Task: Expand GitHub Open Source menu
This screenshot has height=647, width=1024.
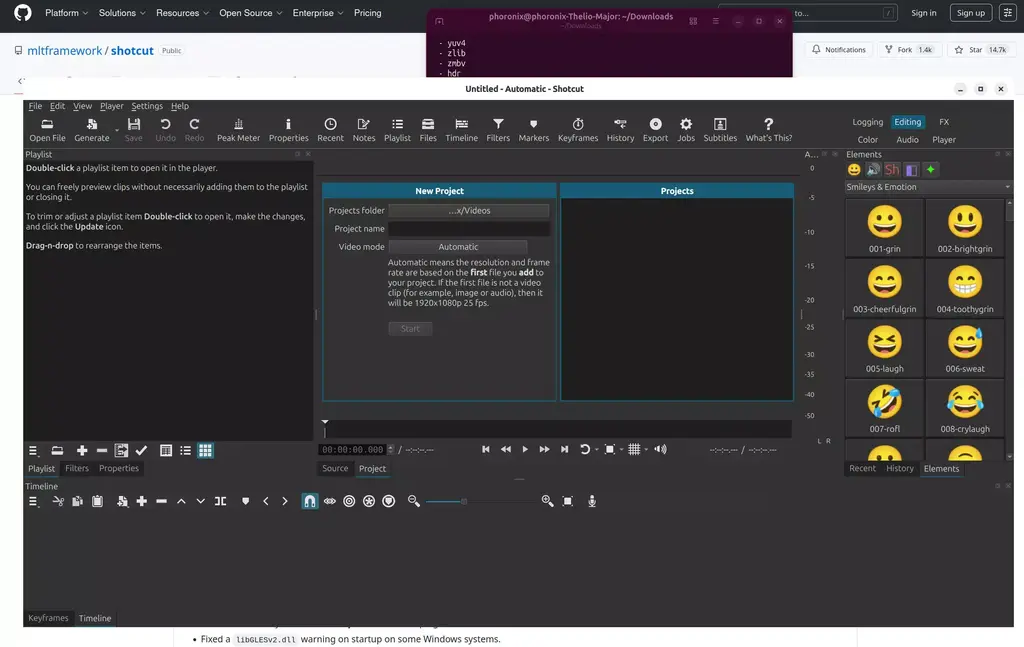Action: pos(250,12)
